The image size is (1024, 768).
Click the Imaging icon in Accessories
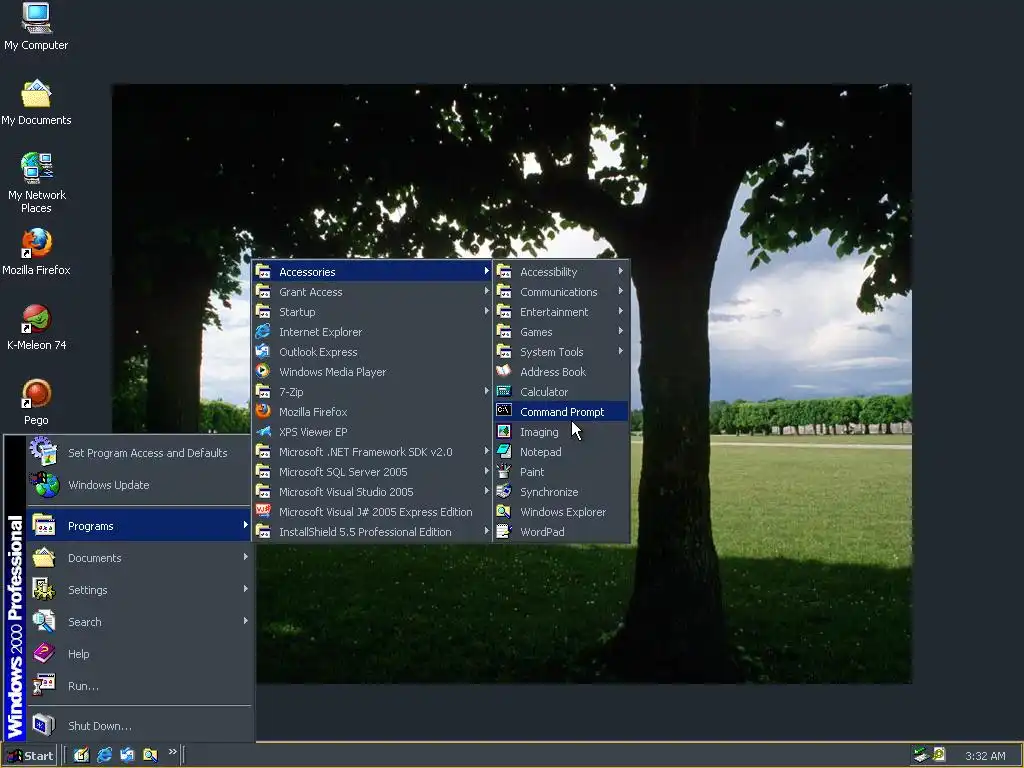coord(504,431)
